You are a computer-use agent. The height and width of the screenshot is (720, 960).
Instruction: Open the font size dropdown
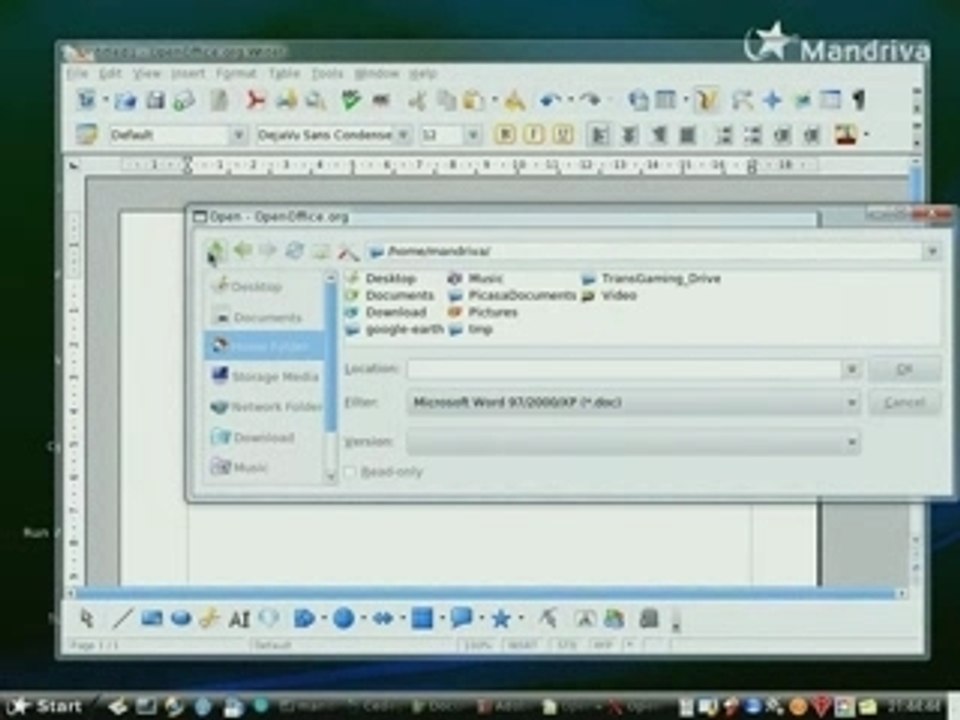click(x=473, y=135)
